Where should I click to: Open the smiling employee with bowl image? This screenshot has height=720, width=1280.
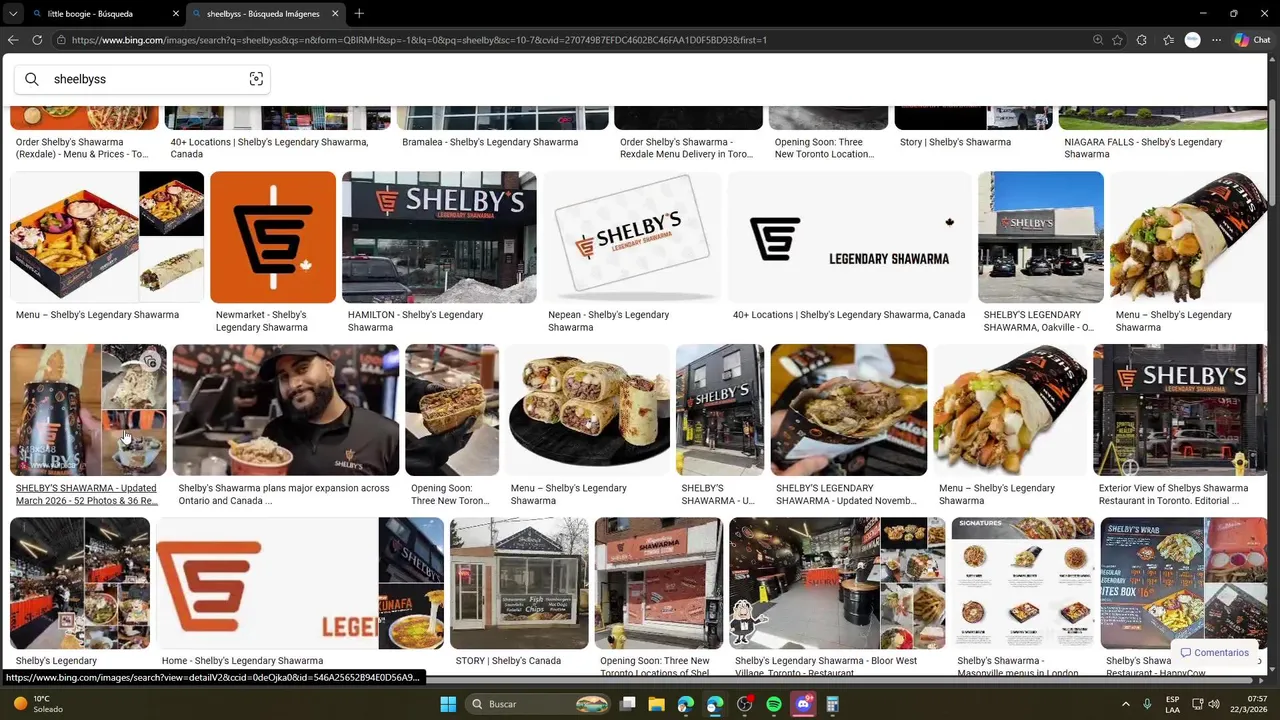coord(286,410)
